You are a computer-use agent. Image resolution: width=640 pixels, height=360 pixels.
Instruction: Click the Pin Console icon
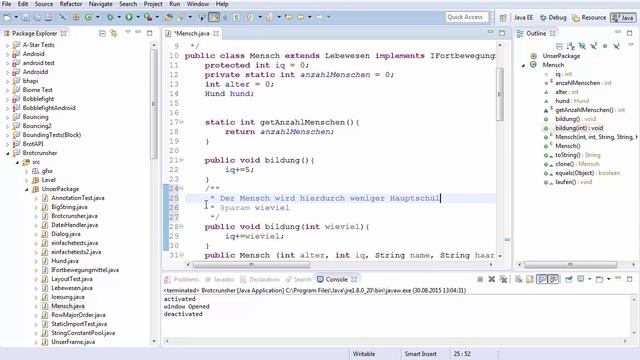tap(569, 279)
